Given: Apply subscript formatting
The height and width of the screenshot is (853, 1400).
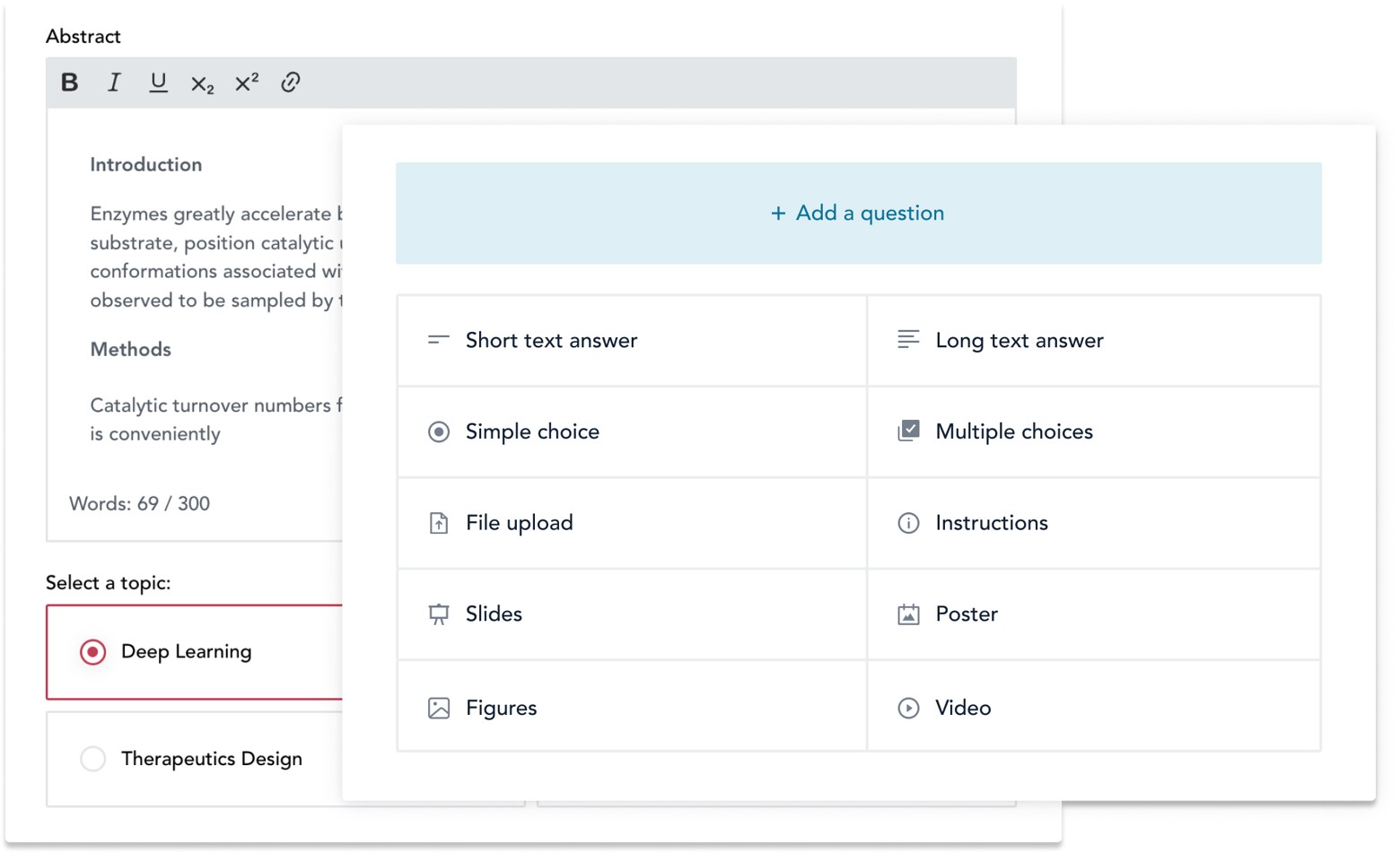Looking at the screenshot, I should pos(202,83).
